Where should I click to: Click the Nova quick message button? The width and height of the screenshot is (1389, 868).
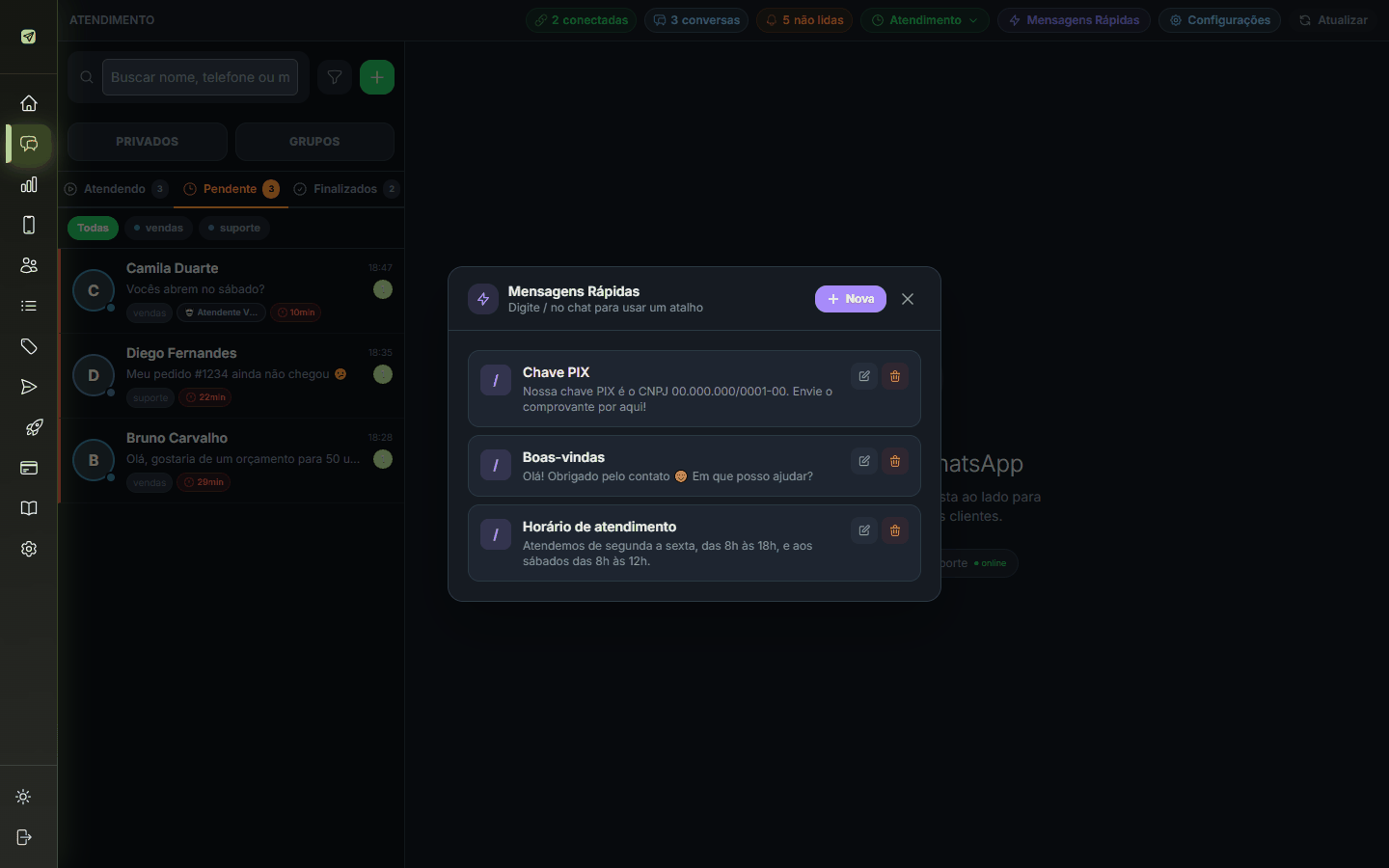pos(851,299)
